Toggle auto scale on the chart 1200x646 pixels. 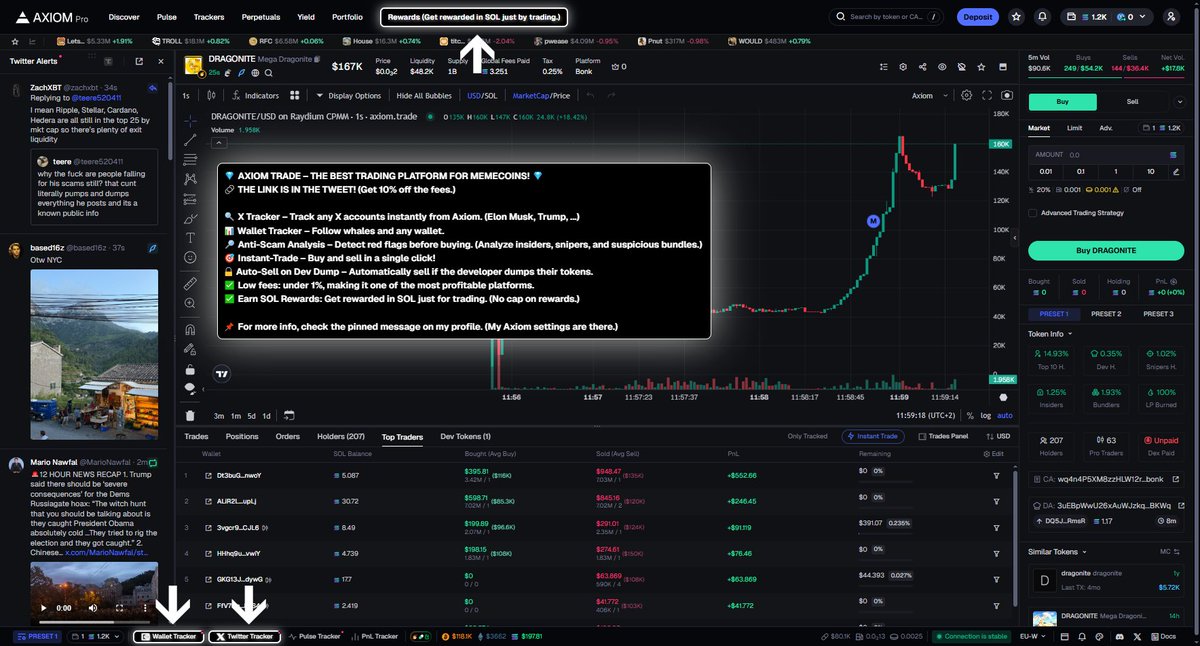1005,415
